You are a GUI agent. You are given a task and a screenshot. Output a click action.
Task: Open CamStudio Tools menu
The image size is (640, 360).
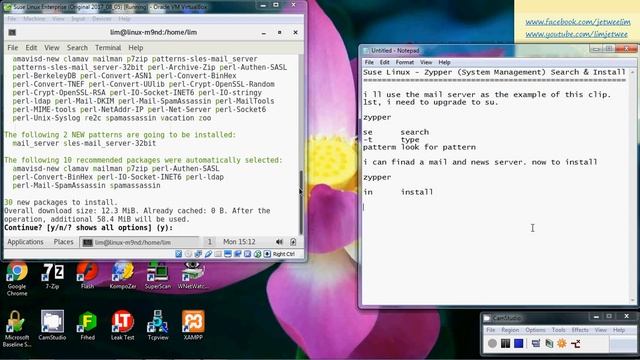tap(558, 330)
